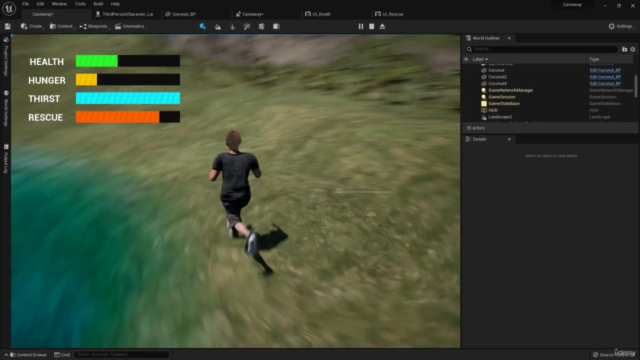Open World Outliner options gear
The image size is (640, 360).
633,49
